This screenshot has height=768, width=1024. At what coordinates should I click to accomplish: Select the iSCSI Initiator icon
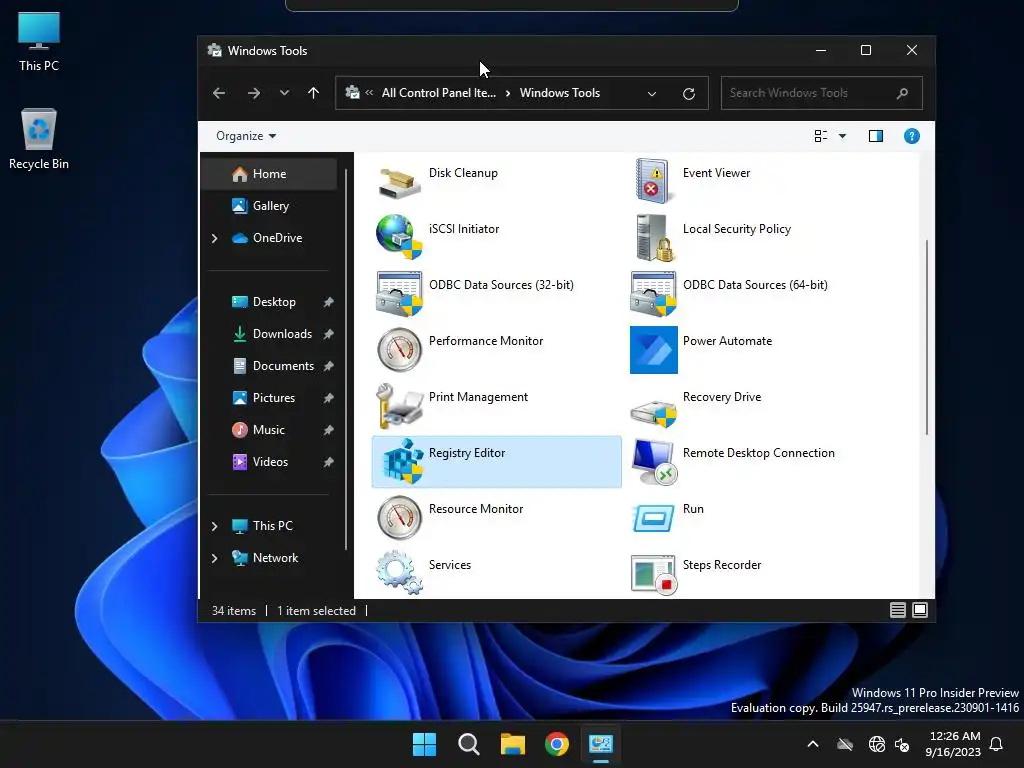[x=399, y=237]
